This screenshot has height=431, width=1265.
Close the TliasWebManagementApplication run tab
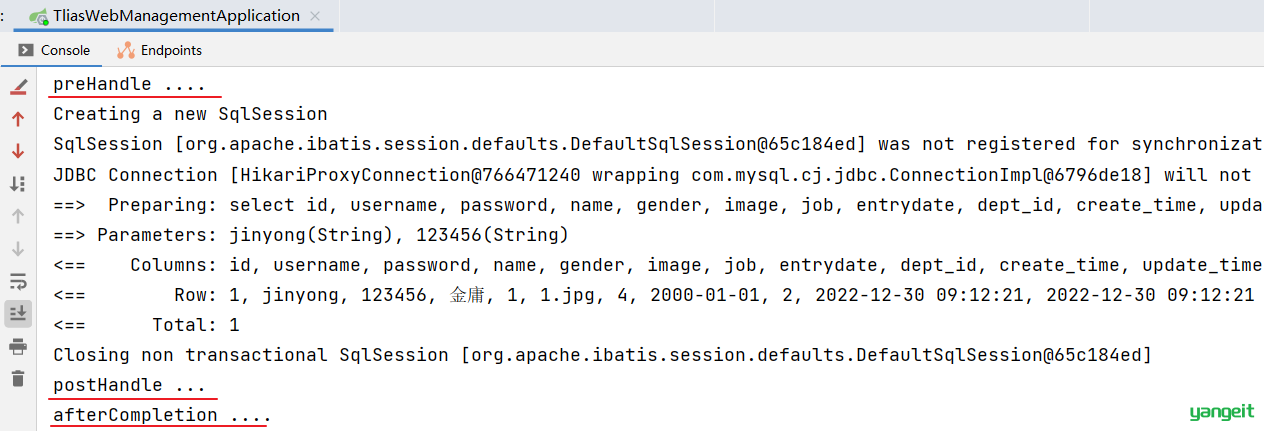pyautogui.click(x=317, y=16)
